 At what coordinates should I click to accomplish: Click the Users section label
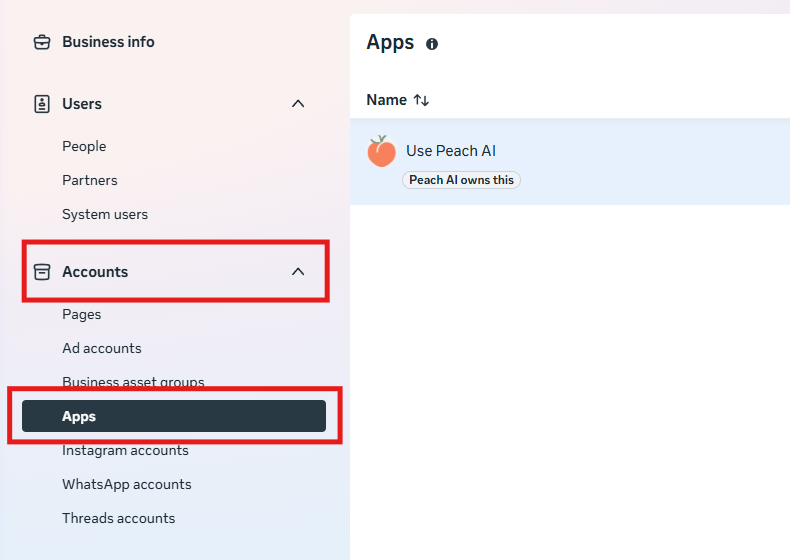pyautogui.click(x=82, y=104)
